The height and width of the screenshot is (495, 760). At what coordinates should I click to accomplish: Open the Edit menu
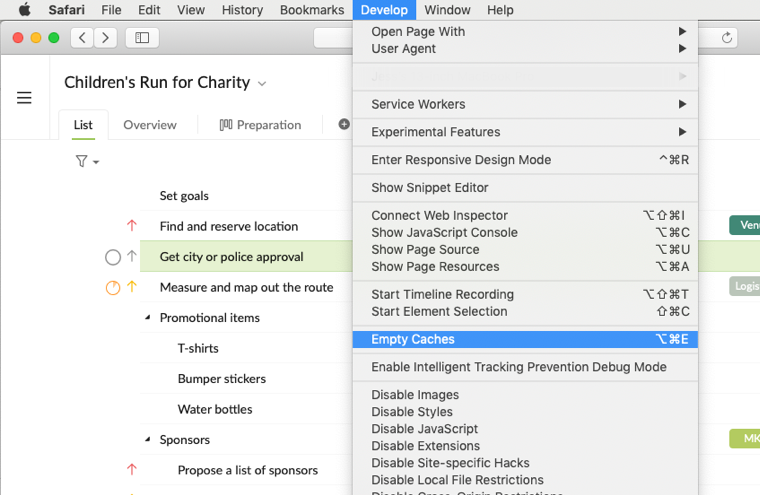pyautogui.click(x=149, y=10)
